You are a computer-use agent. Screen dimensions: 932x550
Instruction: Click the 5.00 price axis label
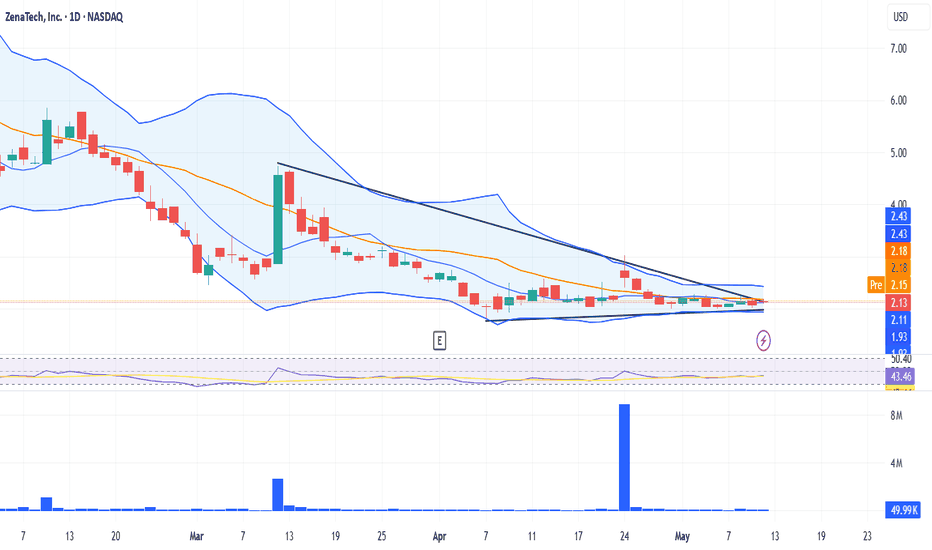click(898, 153)
